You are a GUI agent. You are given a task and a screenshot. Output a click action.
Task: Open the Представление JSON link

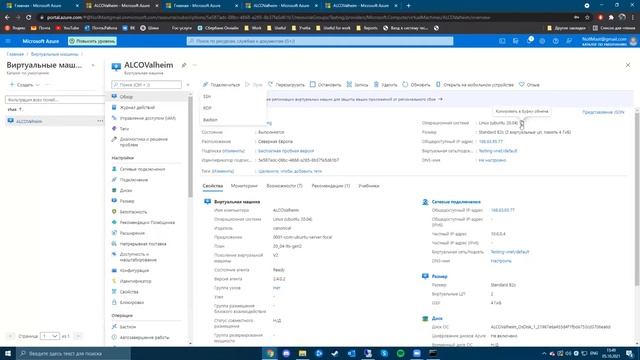click(603, 112)
